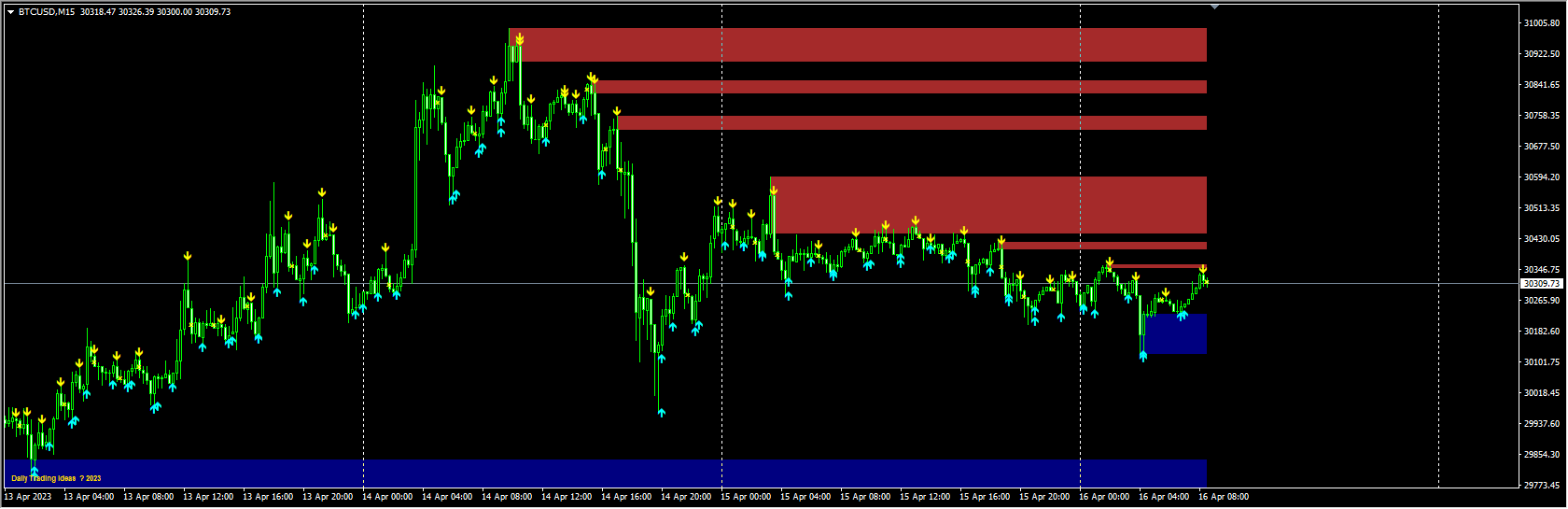1568x509 pixels.
Task: Click price axis label 30758.35
Action: [x=1542, y=115]
